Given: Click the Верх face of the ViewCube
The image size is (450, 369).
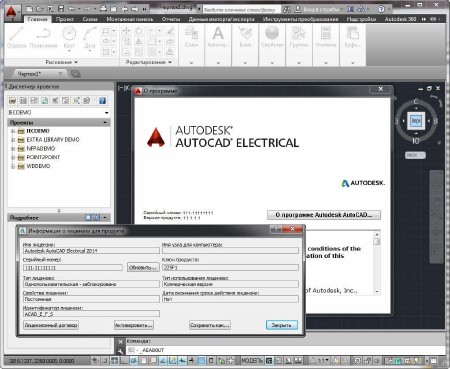Looking at the screenshot, I should (416, 120).
